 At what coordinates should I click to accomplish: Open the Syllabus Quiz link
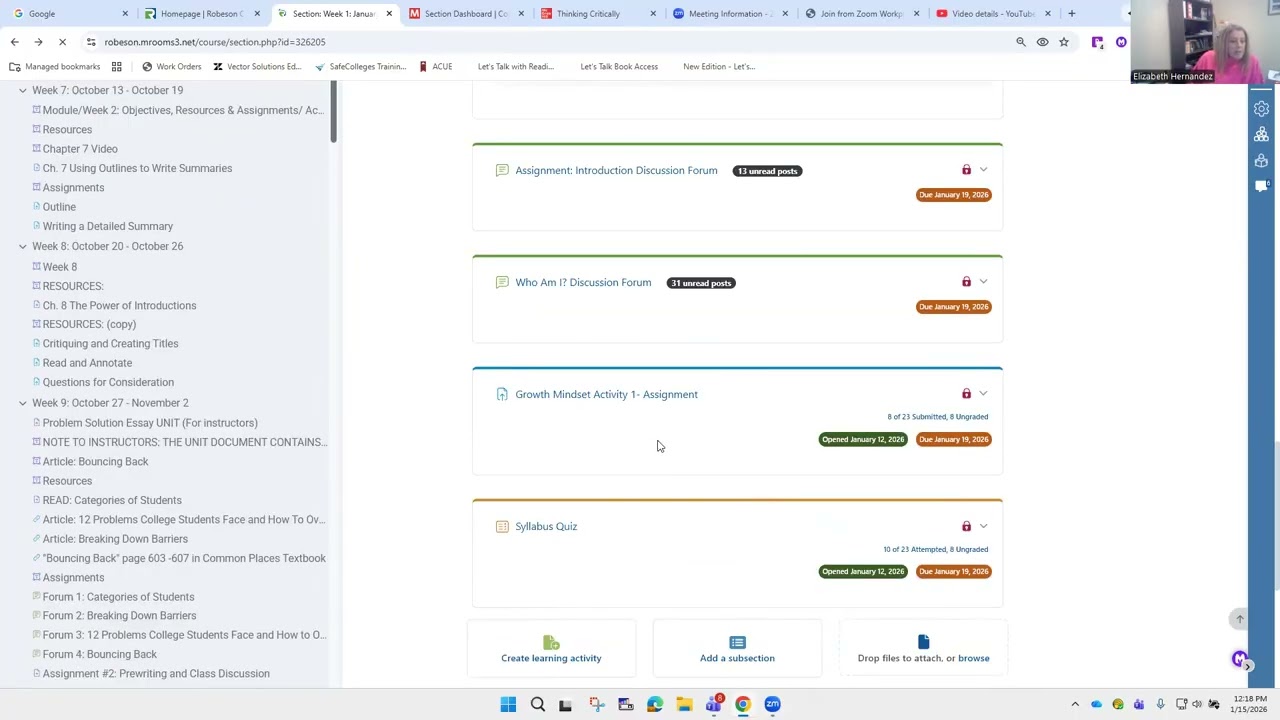[x=546, y=526]
